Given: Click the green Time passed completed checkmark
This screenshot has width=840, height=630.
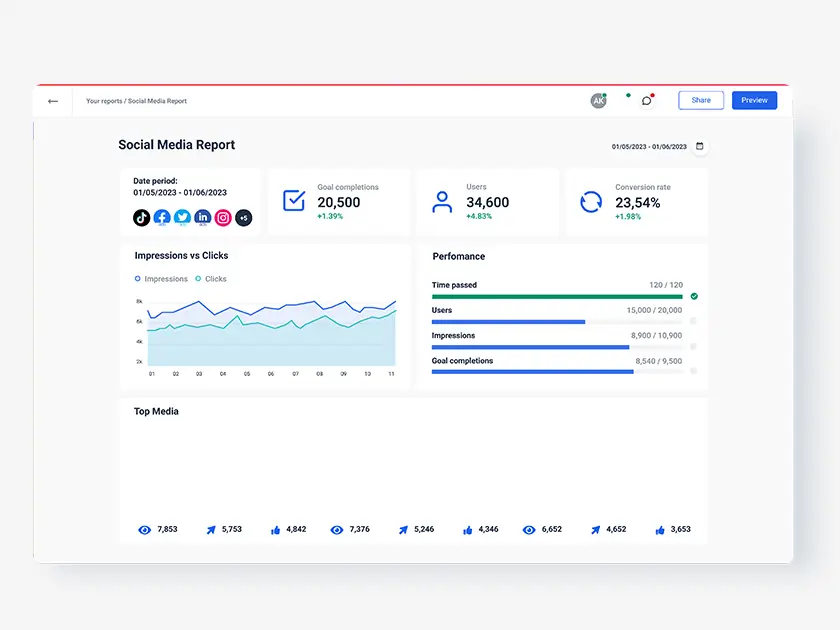Looking at the screenshot, I should tap(694, 296).
